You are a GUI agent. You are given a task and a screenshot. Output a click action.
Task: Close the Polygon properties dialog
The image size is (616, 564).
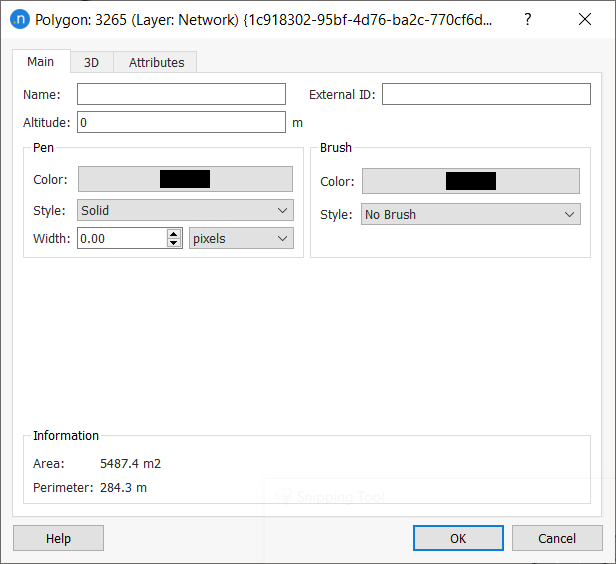pyautogui.click(x=584, y=20)
